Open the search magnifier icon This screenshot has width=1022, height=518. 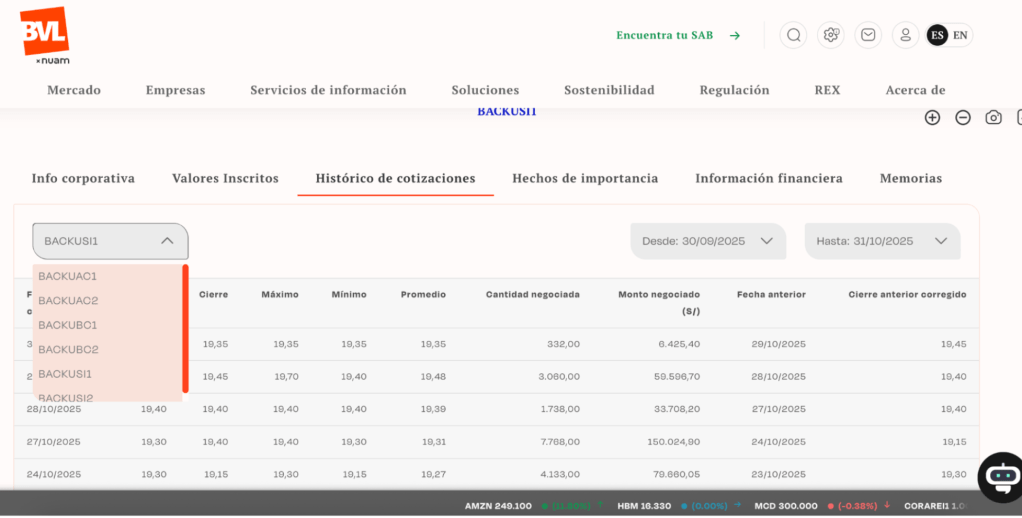click(x=793, y=35)
